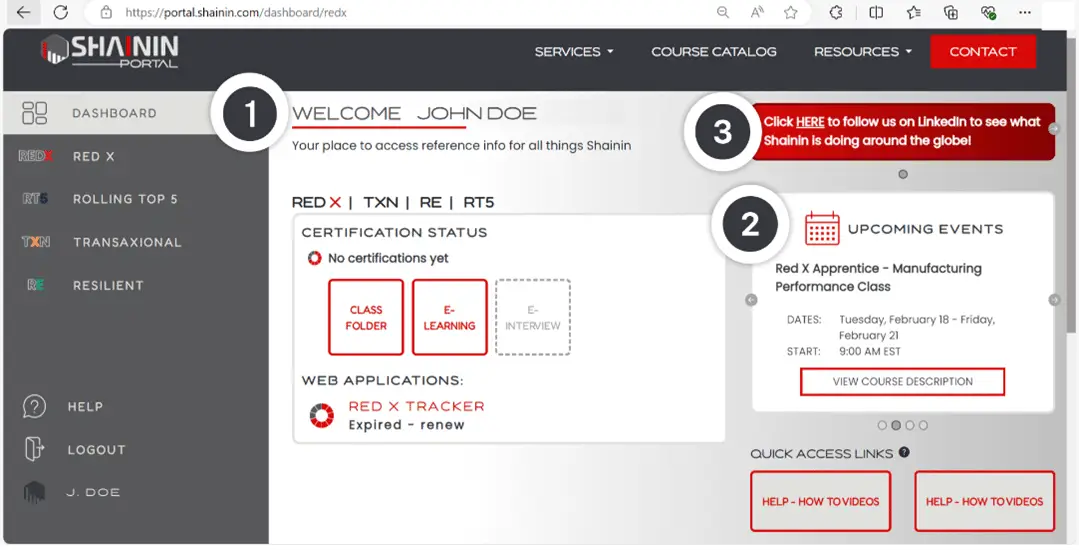Open the Course Catalog menu item

pyautogui.click(x=714, y=52)
